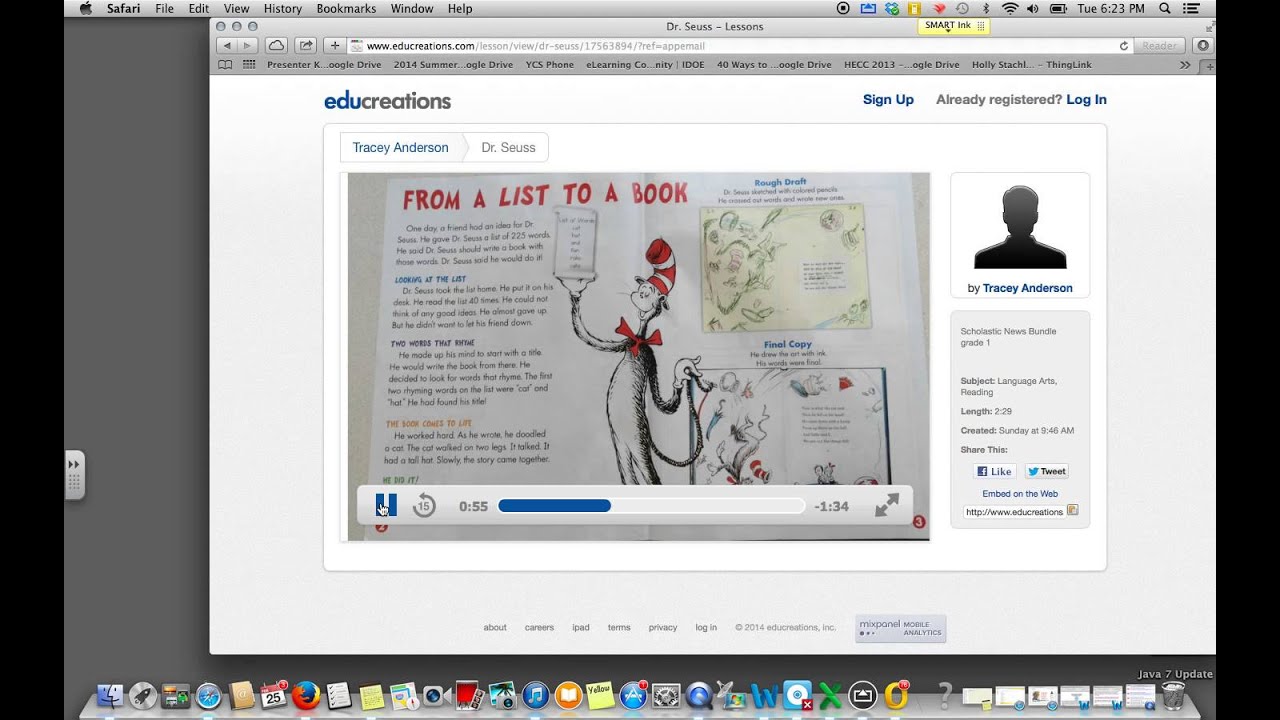Viewport: 1280px width, 720px height.
Task: Open the Top Sites grid icon
Action: [249, 65]
